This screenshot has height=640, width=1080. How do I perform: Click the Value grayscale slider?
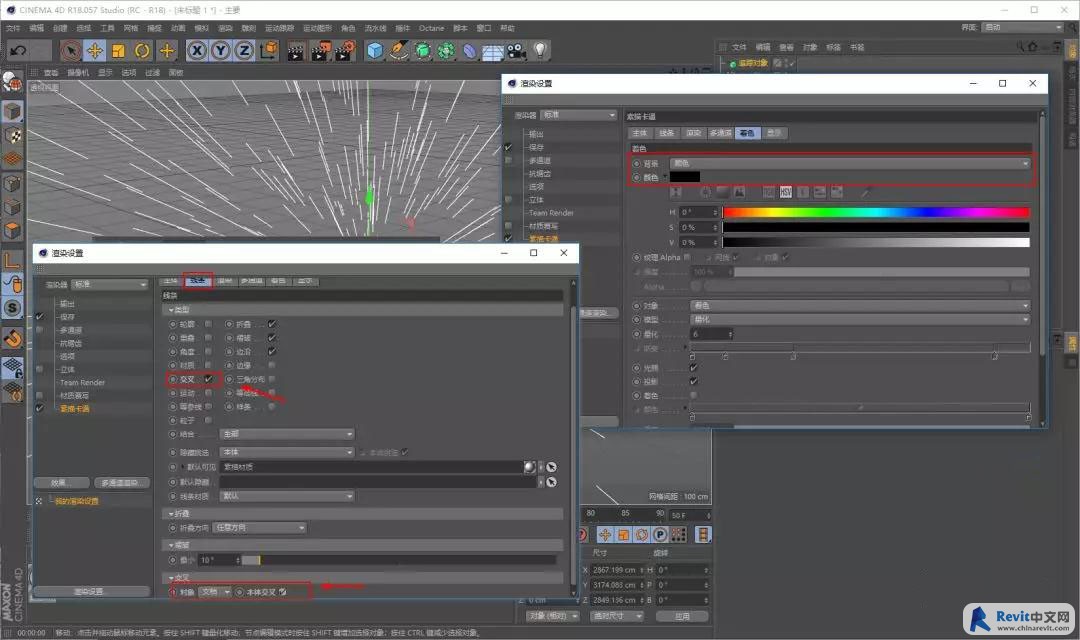click(876, 242)
